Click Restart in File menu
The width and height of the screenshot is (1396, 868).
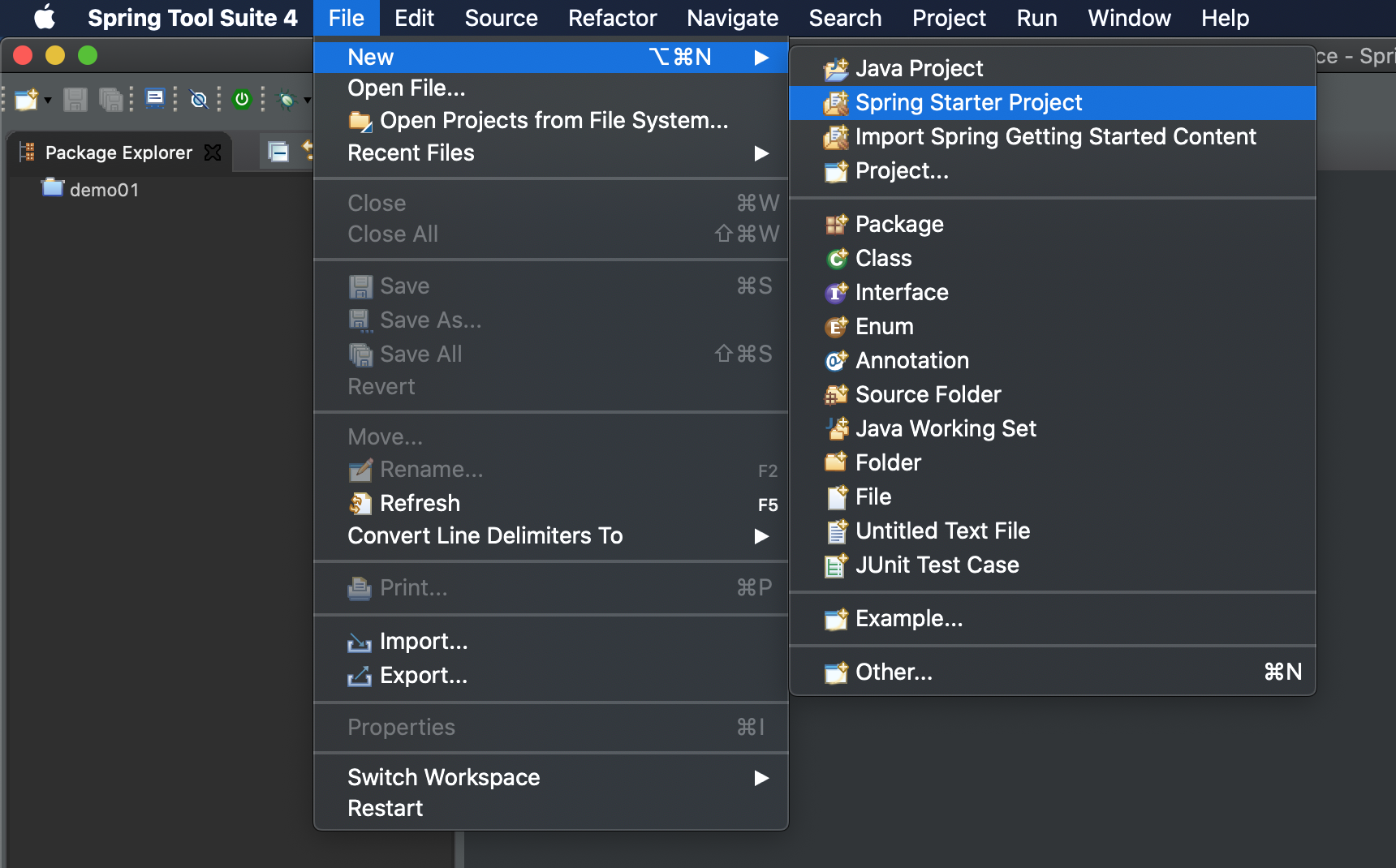tap(551, 808)
